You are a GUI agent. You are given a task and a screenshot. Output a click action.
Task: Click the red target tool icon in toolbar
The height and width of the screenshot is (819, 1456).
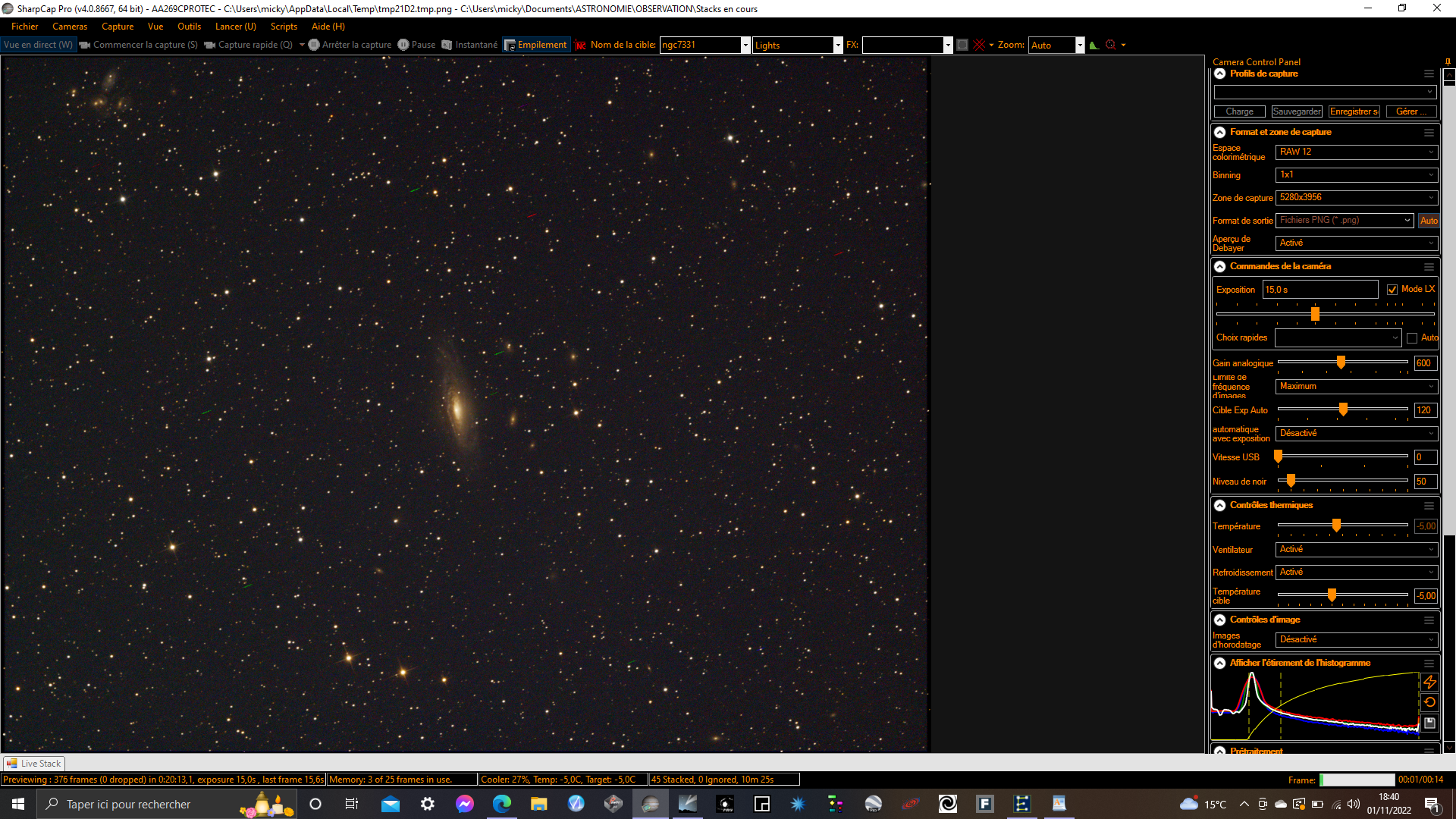click(1111, 45)
